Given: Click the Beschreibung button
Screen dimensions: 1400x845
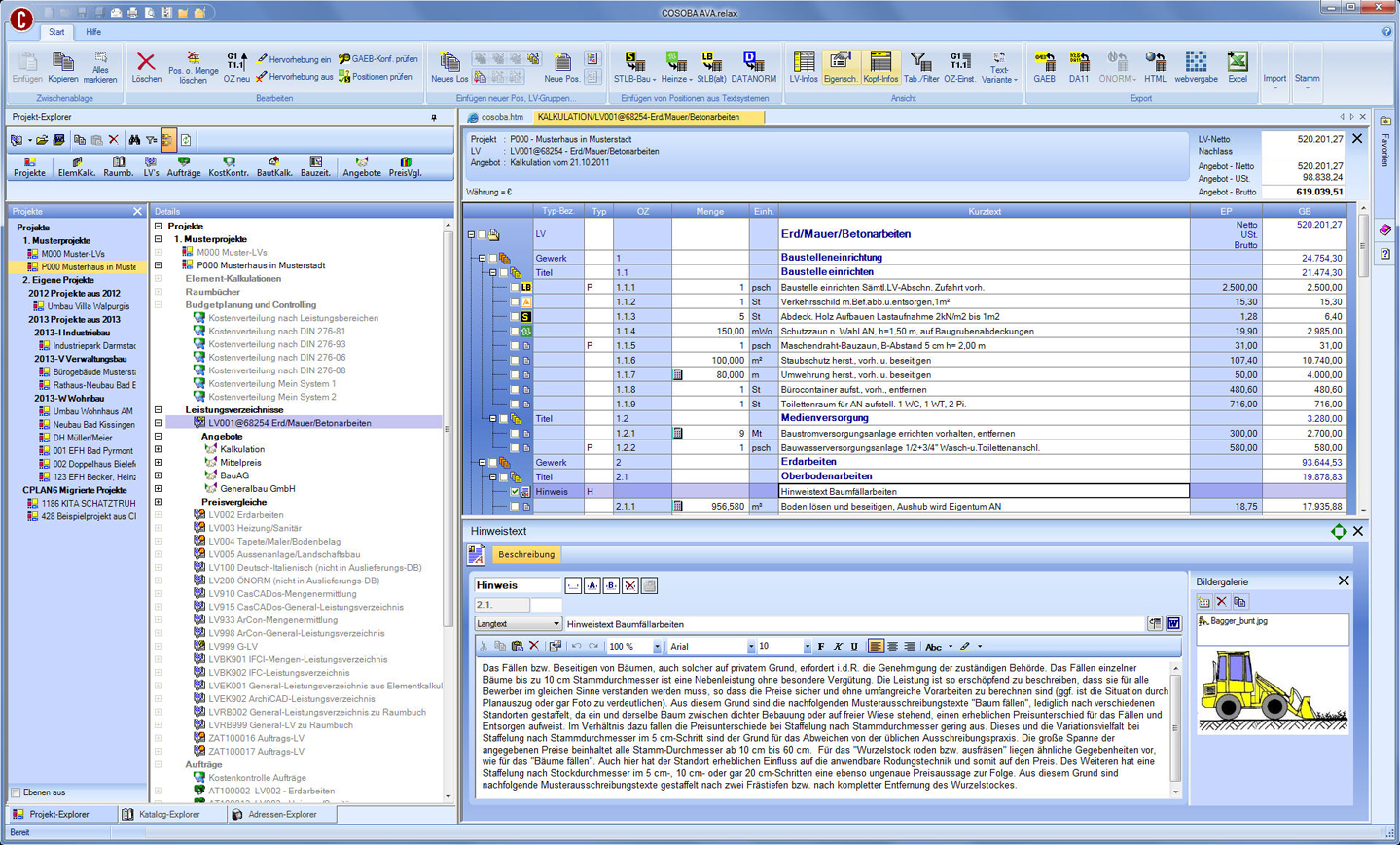Looking at the screenshot, I should tap(526, 554).
